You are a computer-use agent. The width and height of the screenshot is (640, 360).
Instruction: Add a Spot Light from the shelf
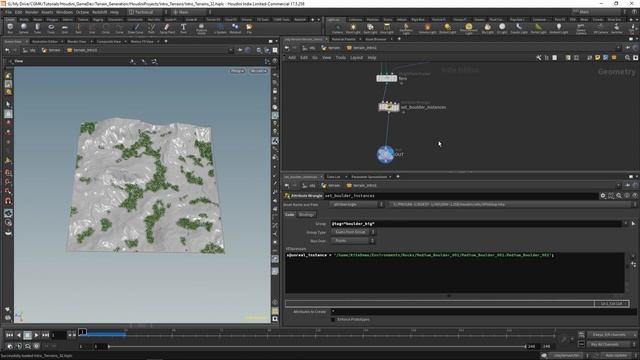point(370,28)
